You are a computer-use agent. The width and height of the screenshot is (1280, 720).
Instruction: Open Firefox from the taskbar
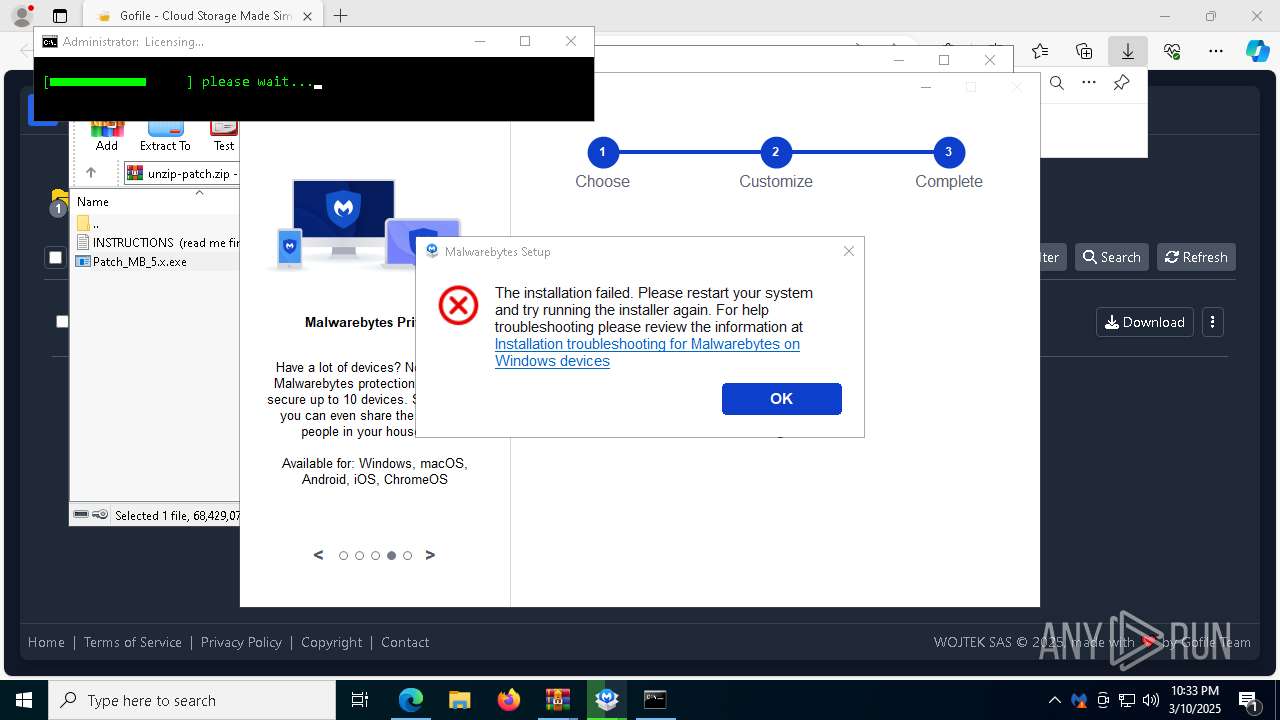(x=509, y=700)
